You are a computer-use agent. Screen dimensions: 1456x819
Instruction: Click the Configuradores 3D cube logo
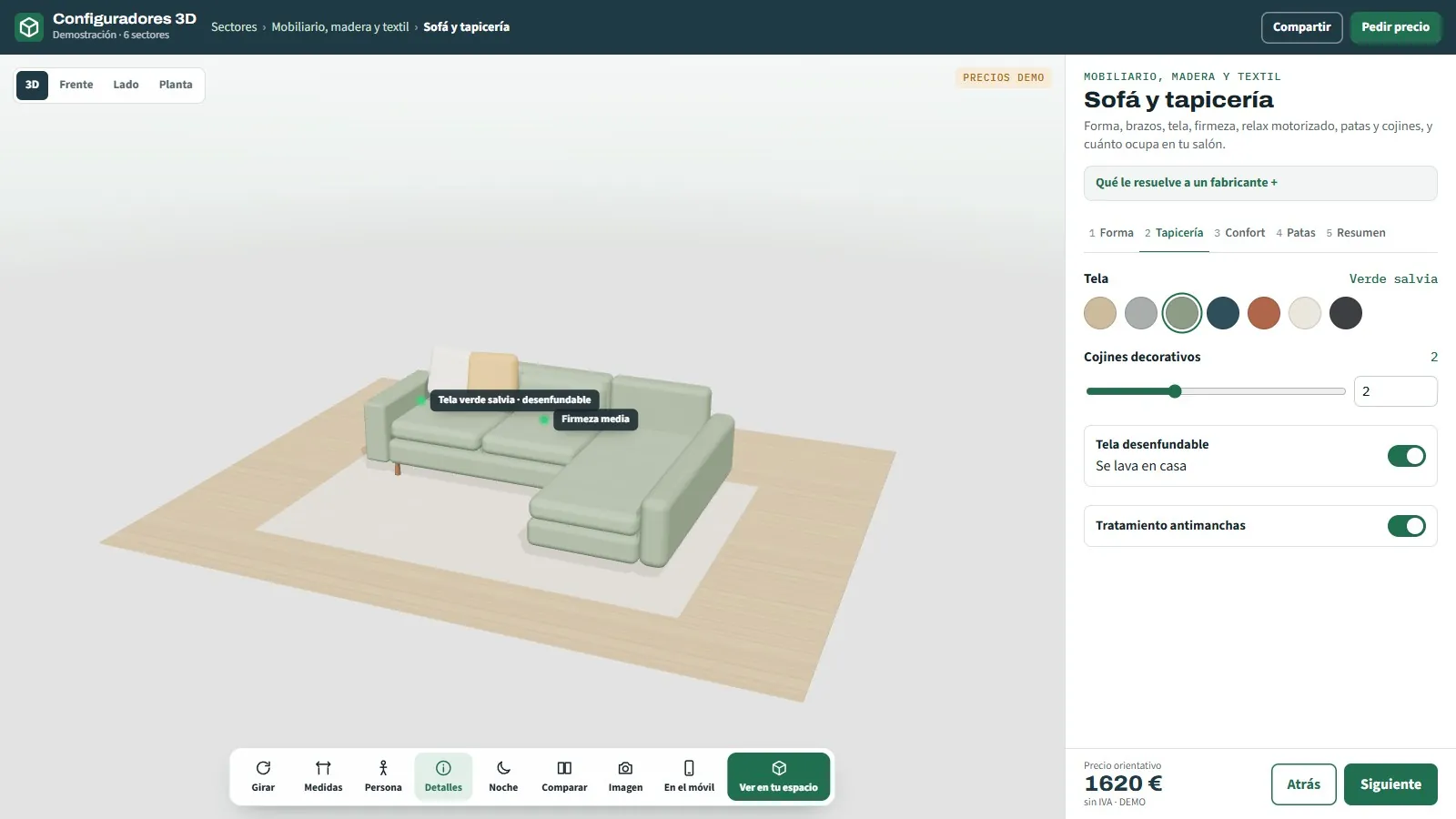(x=29, y=27)
